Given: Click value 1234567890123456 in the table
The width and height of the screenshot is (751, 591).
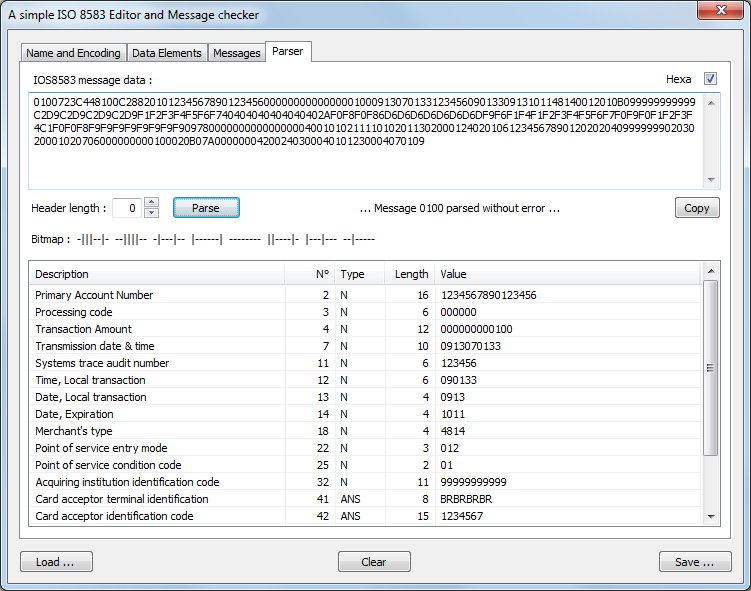Looking at the screenshot, I should click(x=489, y=295).
